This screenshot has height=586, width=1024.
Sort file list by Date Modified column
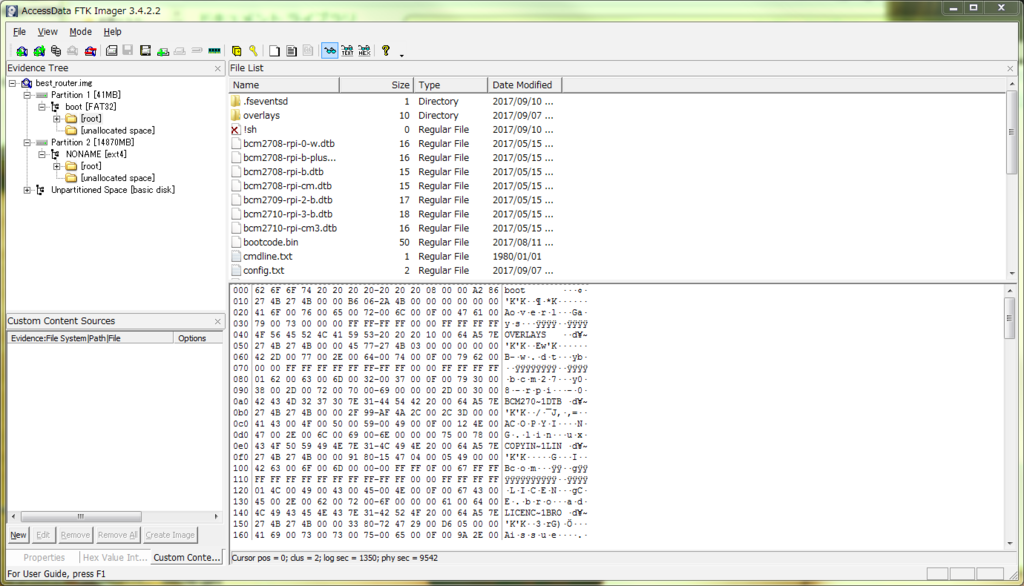pyautogui.click(x=524, y=85)
